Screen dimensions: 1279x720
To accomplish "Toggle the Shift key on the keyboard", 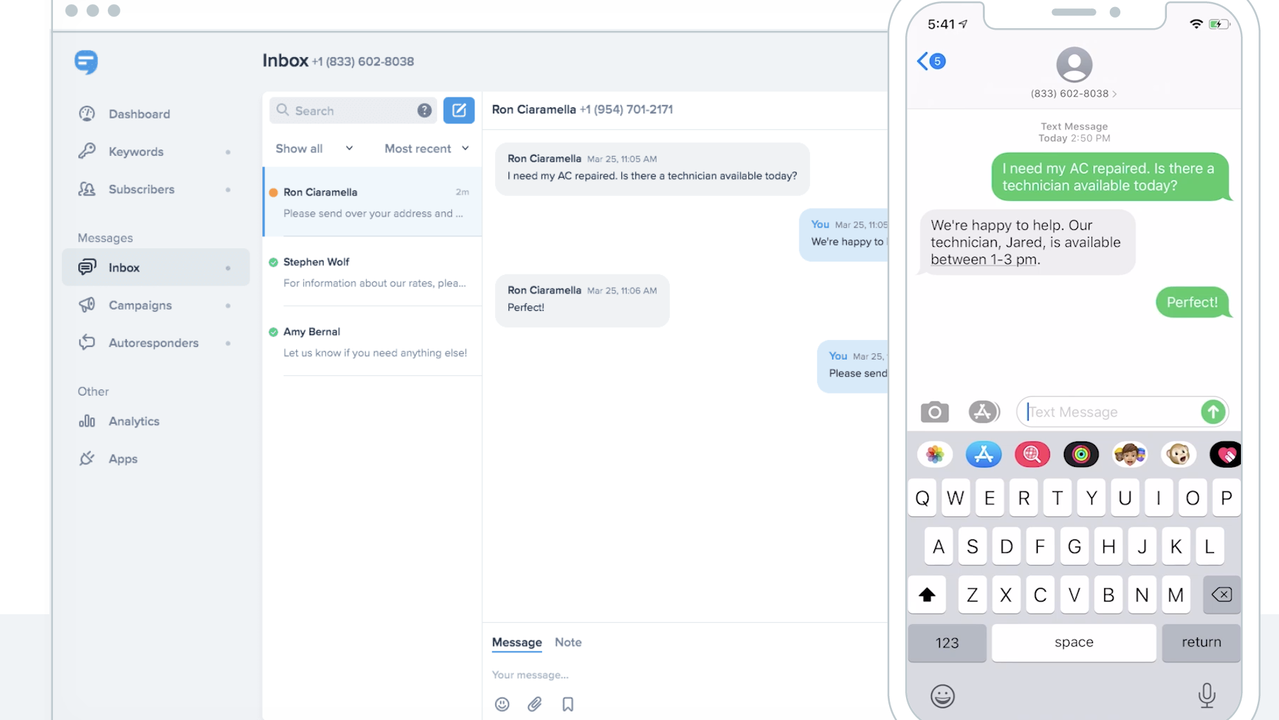I will point(926,594).
